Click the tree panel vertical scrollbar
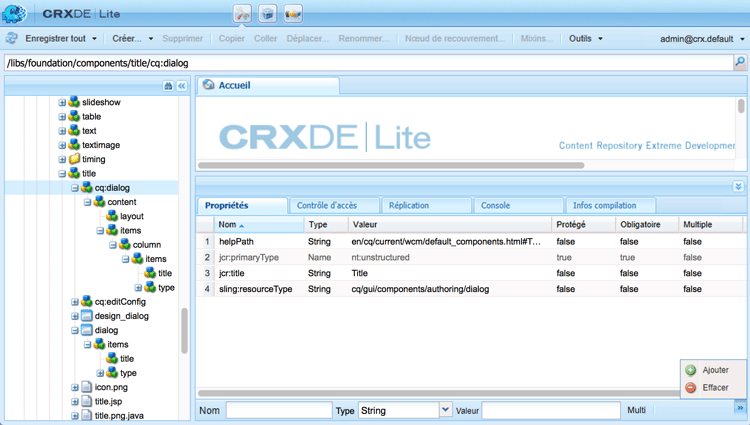750x425 pixels. click(x=184, y=331)
